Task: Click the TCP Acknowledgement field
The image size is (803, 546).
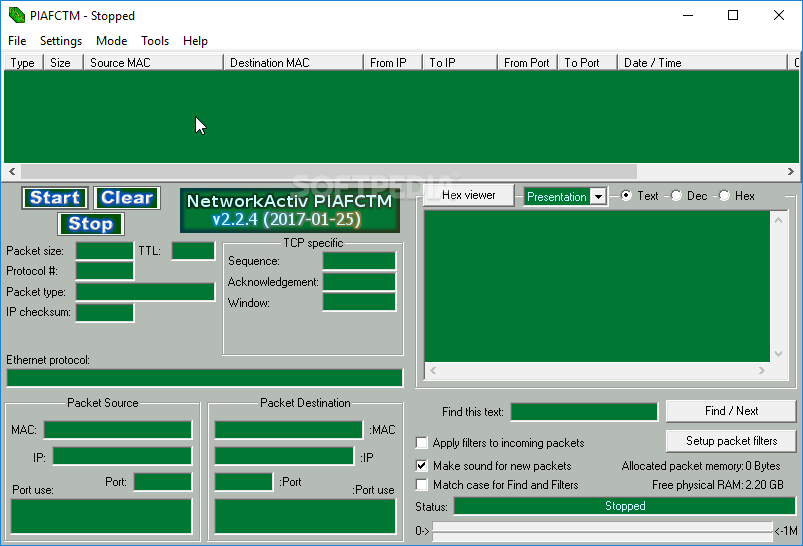Action: click(x=359, y=282)
